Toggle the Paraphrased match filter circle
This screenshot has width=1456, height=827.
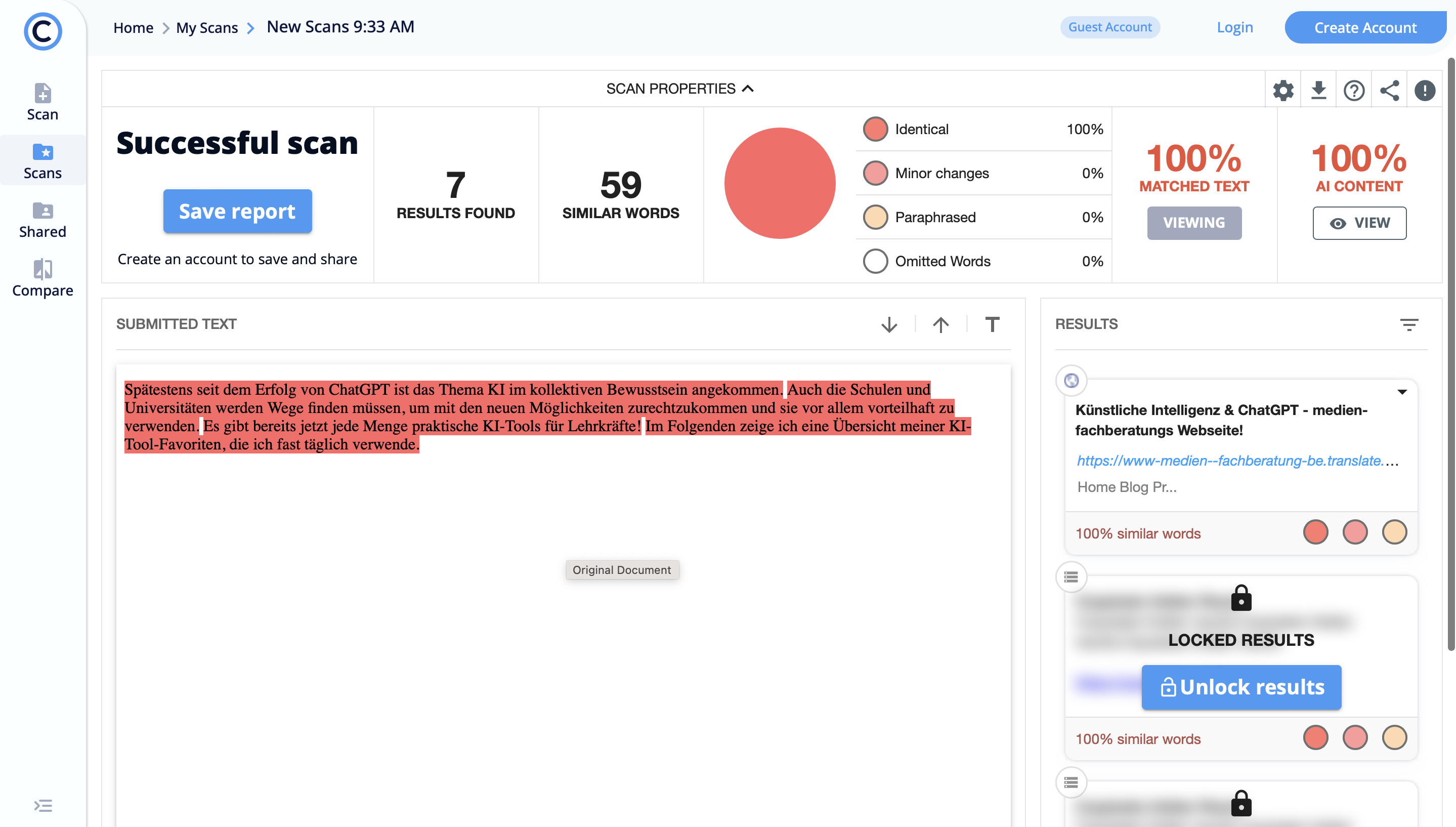pos(875,217)
